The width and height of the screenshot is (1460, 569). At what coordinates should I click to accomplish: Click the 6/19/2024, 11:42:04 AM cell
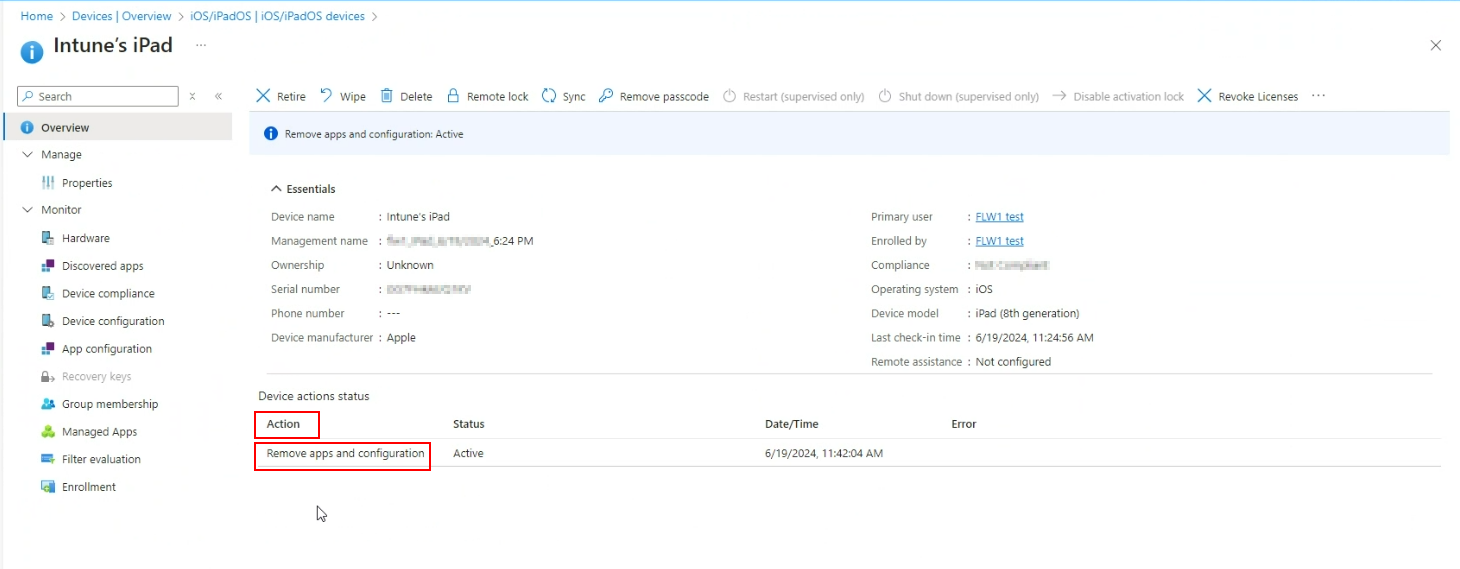tap(824, 453)
